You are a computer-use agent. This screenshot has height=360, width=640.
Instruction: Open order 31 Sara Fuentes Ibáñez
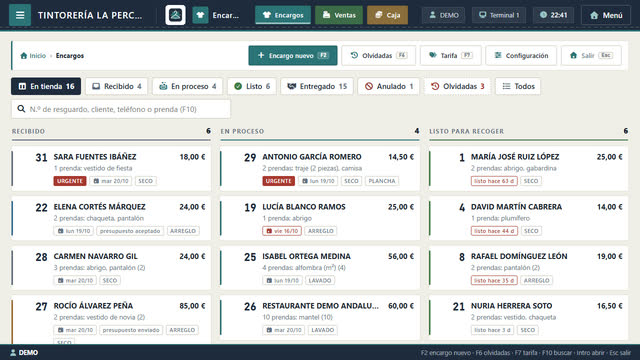111,168
